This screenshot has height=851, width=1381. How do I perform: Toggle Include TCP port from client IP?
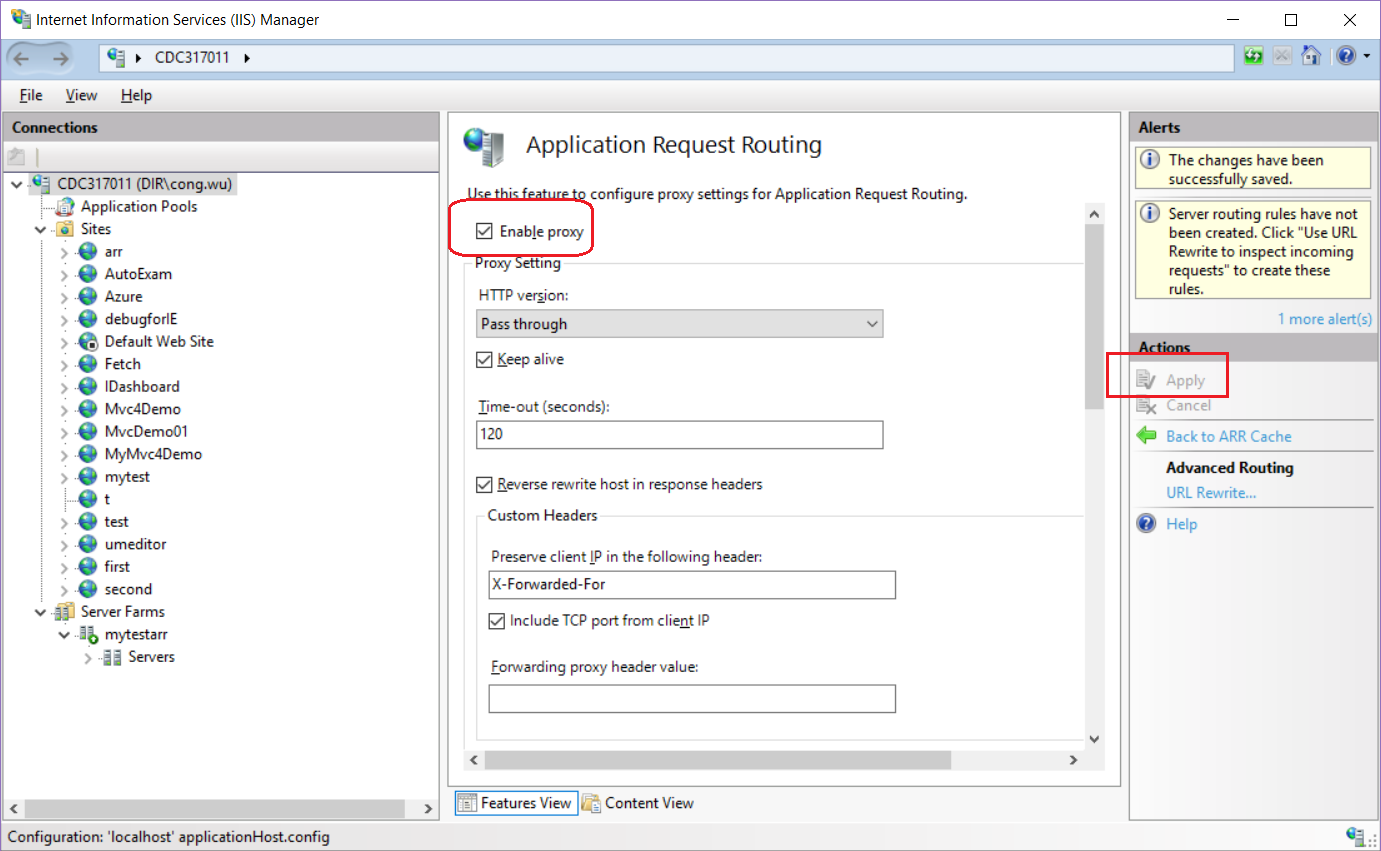click(496, 621)
